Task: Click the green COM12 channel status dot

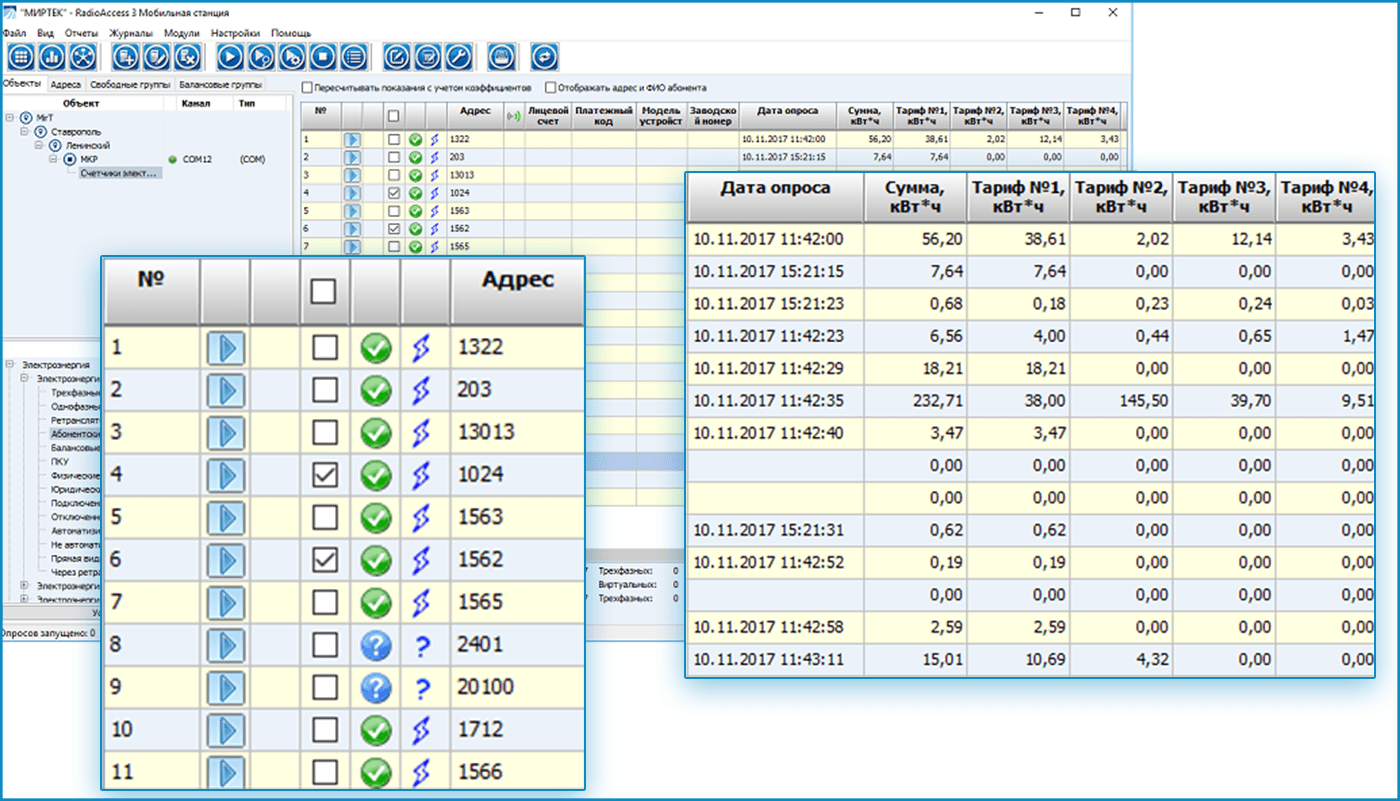Action: click(x=172, y=159)
